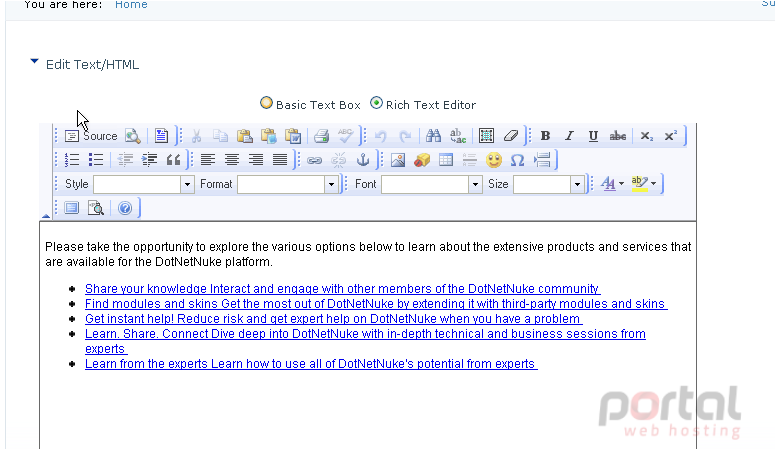Toggle Italic formatting
The image size is (776, 450).
click(570, 136)
